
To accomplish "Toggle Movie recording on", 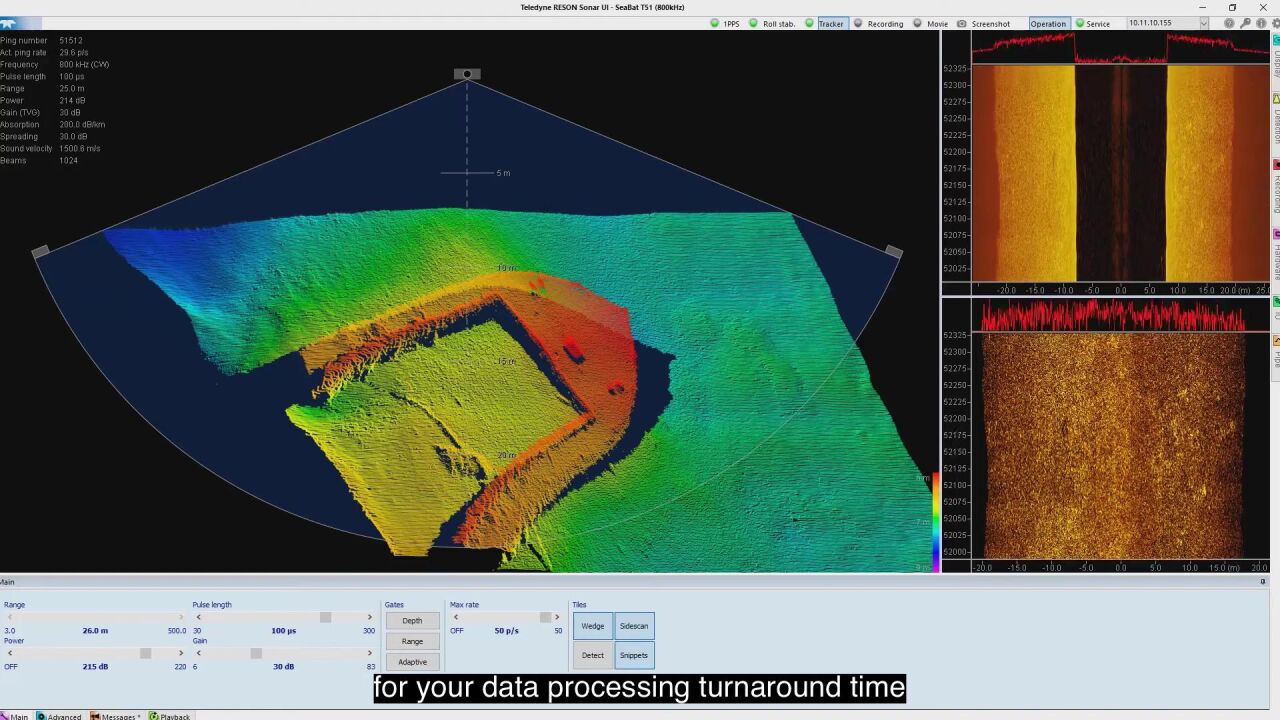I will [934, 23].
